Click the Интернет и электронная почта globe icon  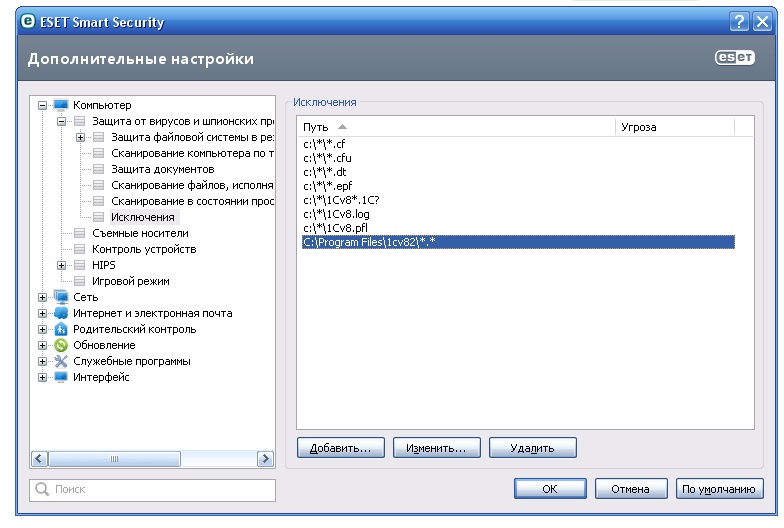[60, 313]
